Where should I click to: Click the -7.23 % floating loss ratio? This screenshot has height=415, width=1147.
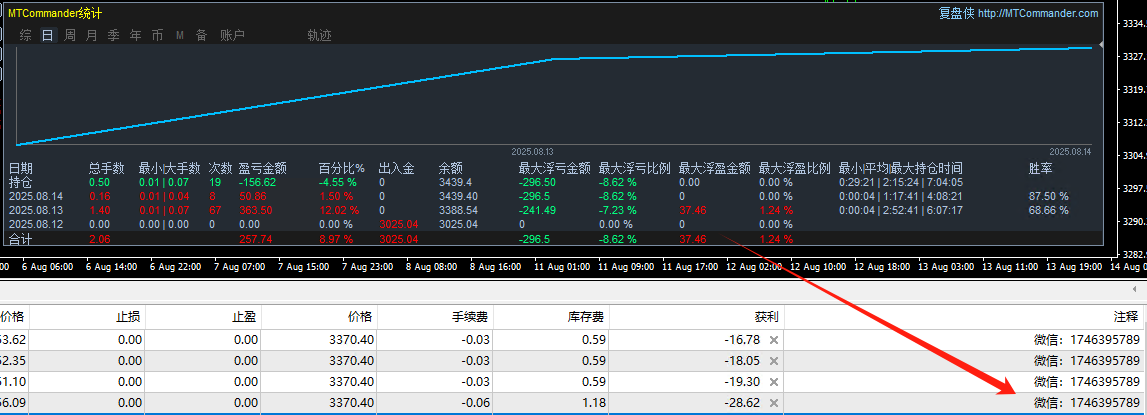click(x=619, y=210)
